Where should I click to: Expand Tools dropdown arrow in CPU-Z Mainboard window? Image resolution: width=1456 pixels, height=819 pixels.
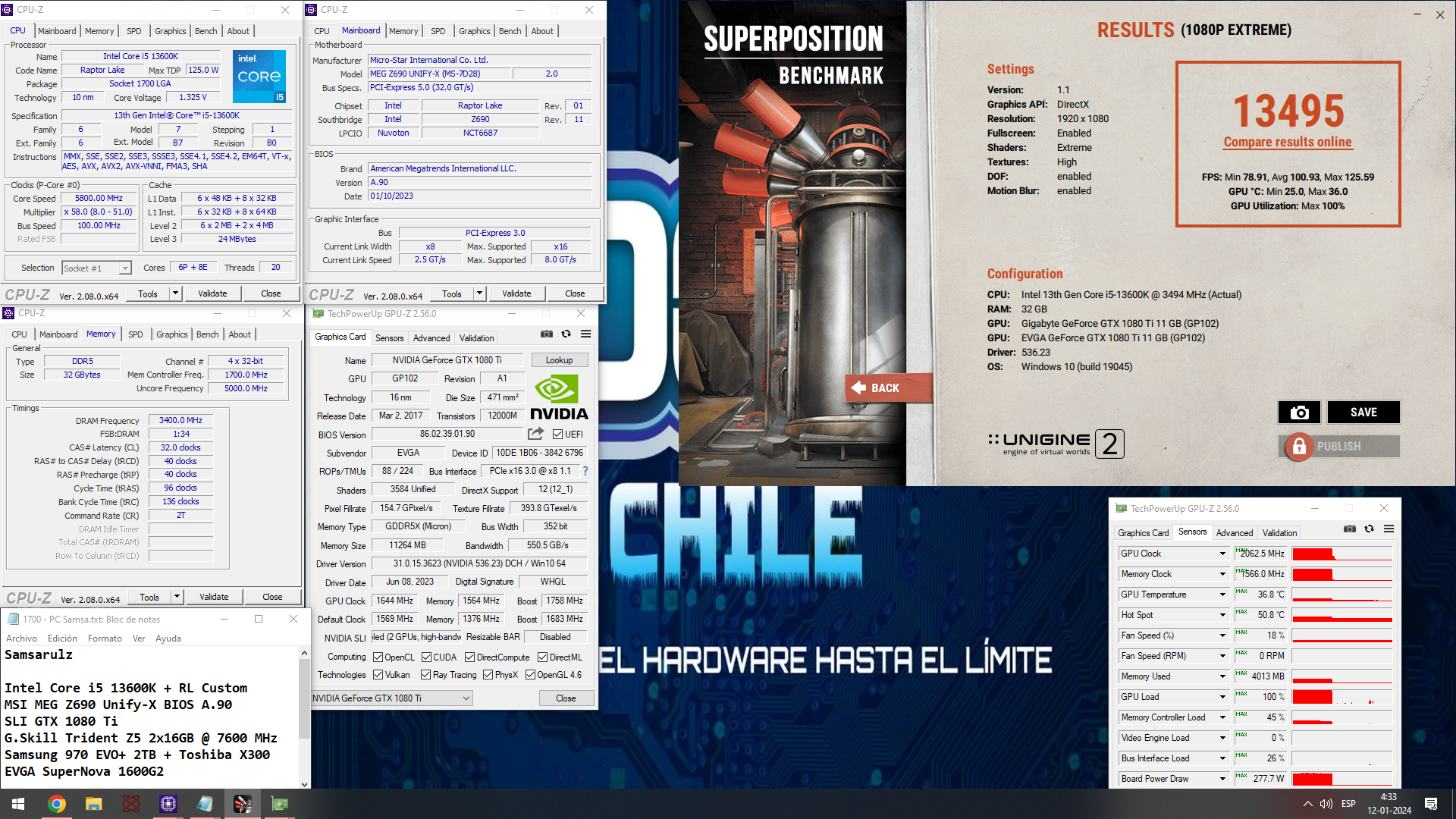click(x=479, y=293)
